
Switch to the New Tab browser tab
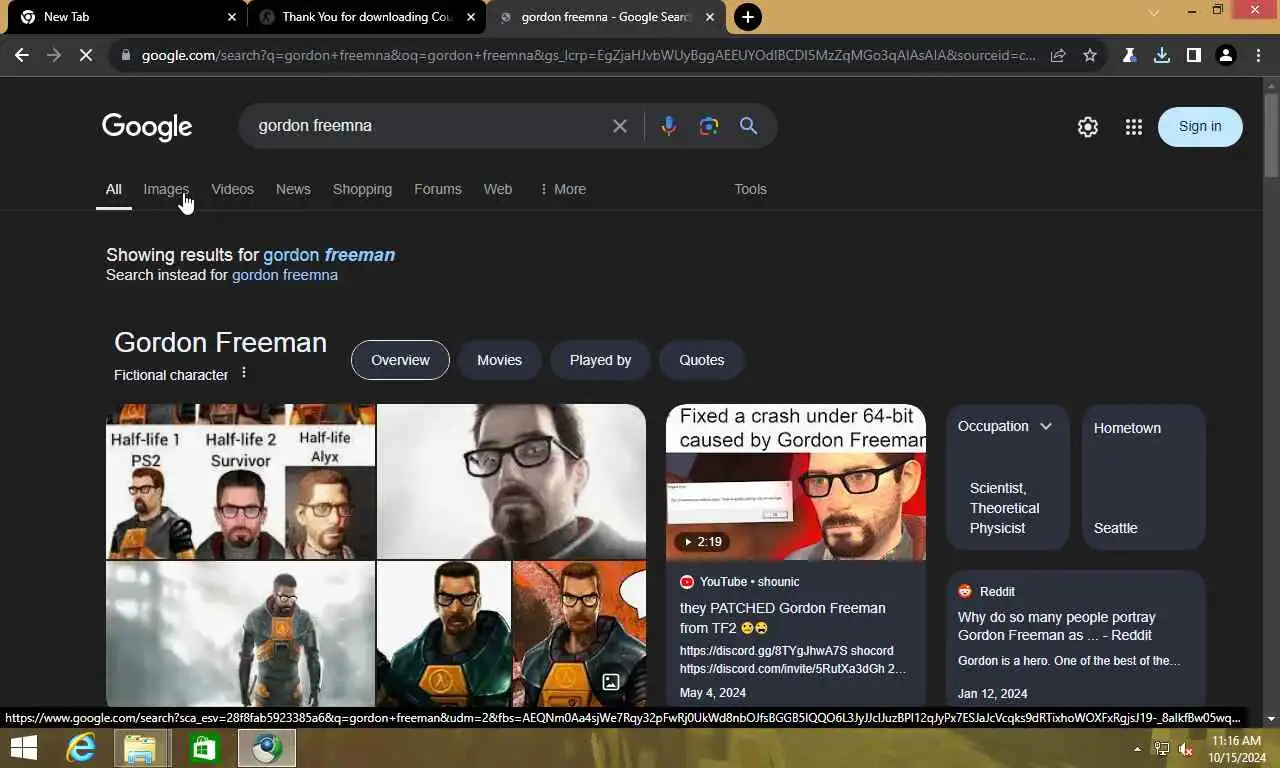point(125,17)
